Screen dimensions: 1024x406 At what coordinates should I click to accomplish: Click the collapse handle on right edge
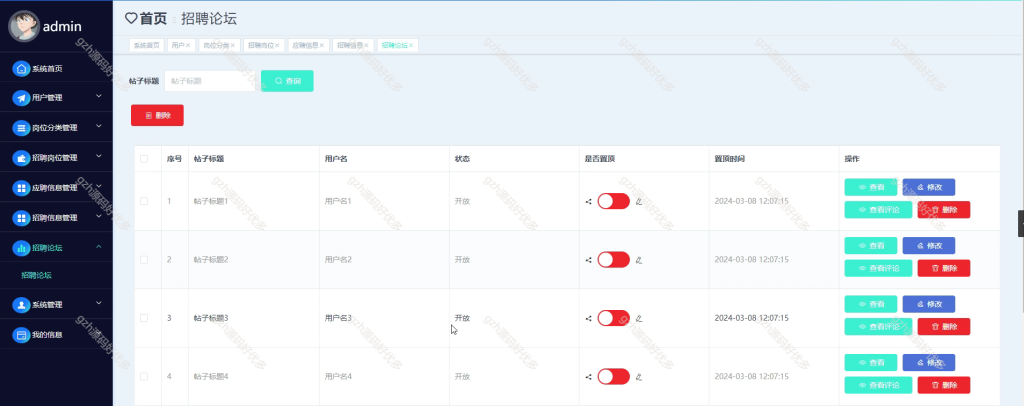click(x=1021, y=223)
